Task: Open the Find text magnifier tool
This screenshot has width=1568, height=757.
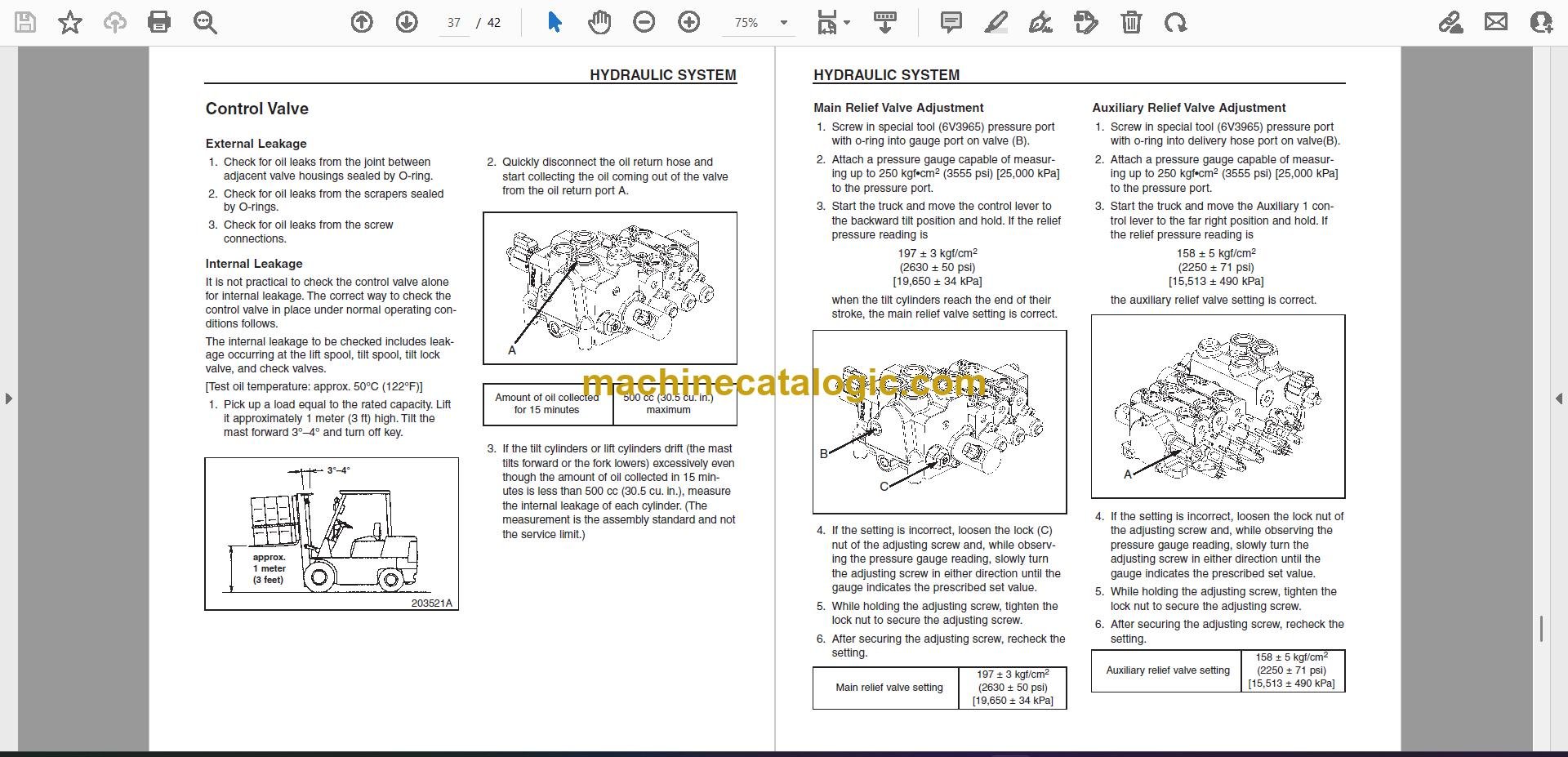Action: [205, 22]
